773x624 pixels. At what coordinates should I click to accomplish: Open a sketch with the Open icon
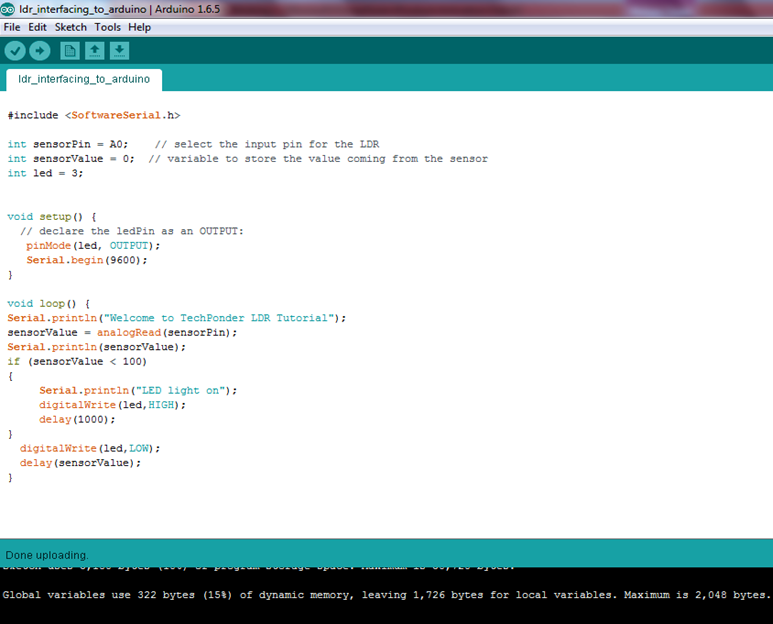95,51
